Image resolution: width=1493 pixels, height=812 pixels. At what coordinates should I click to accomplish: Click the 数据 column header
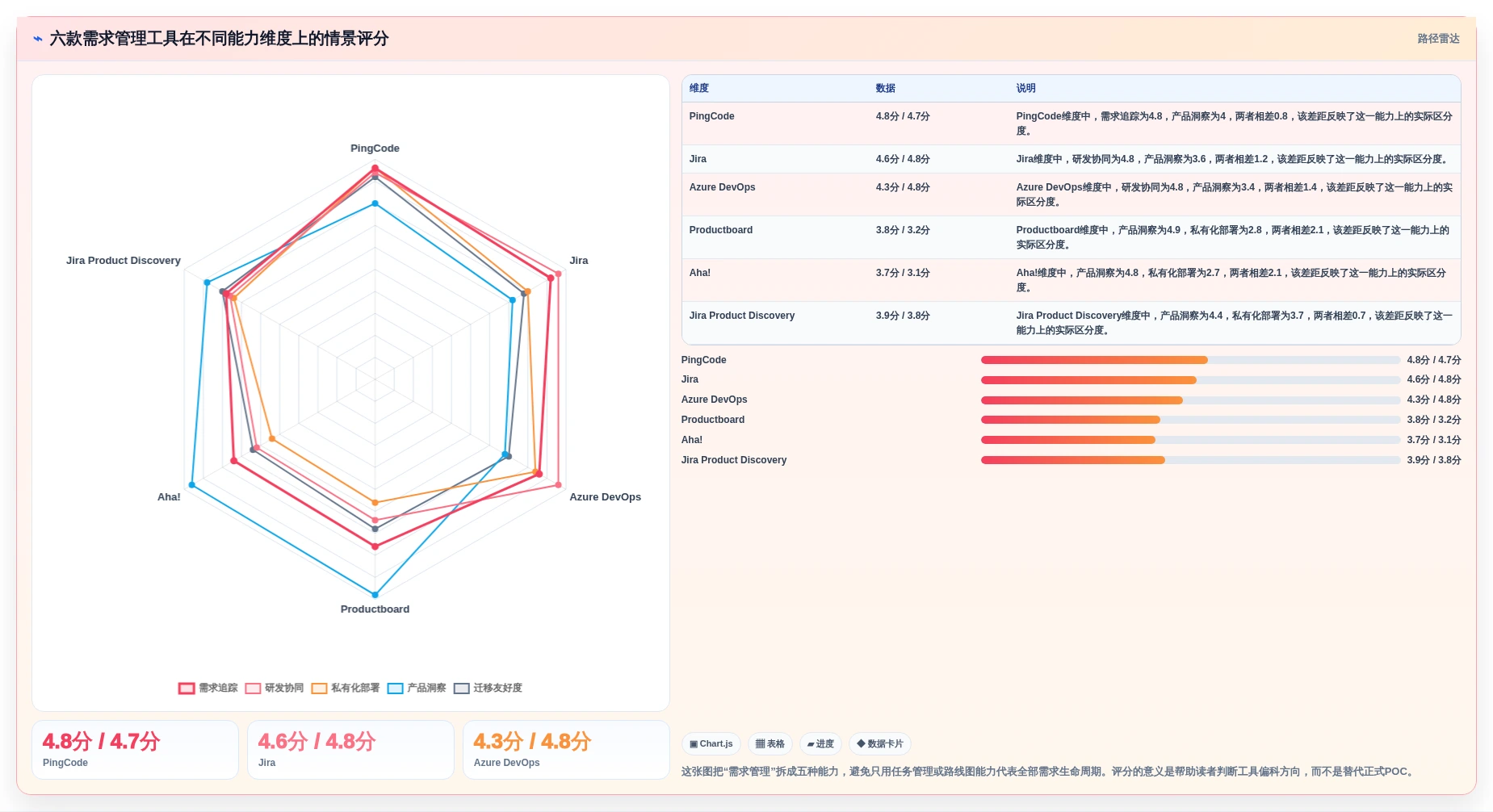886,88
